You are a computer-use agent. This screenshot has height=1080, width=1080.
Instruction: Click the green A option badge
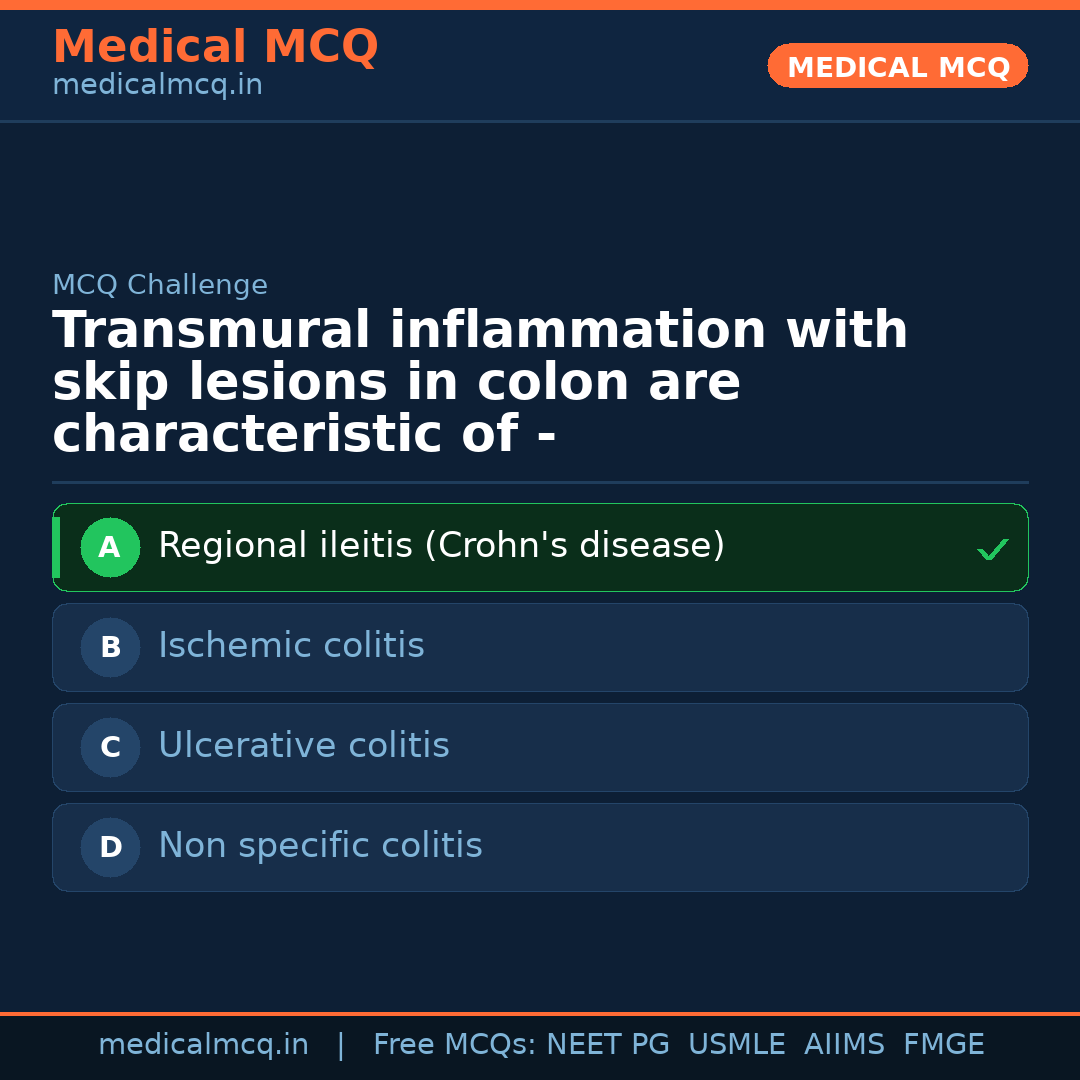[x=110, y=547]
